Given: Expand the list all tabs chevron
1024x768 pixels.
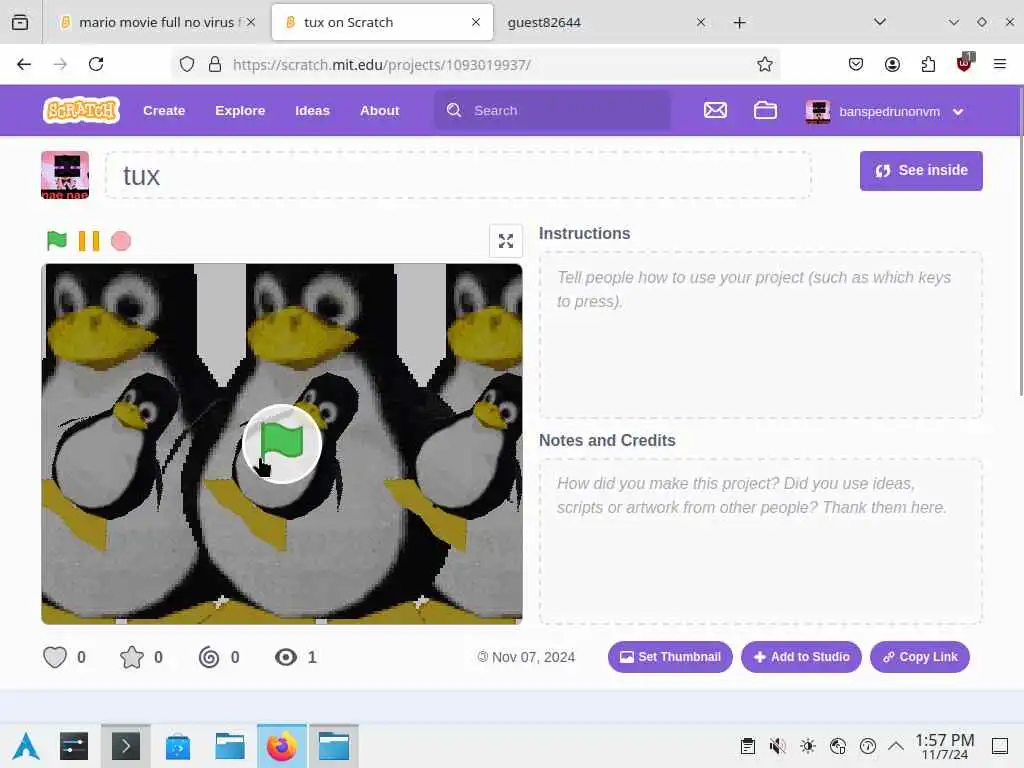Looking at the screenshot, I should pyautogui.click(x=880, y=22).
